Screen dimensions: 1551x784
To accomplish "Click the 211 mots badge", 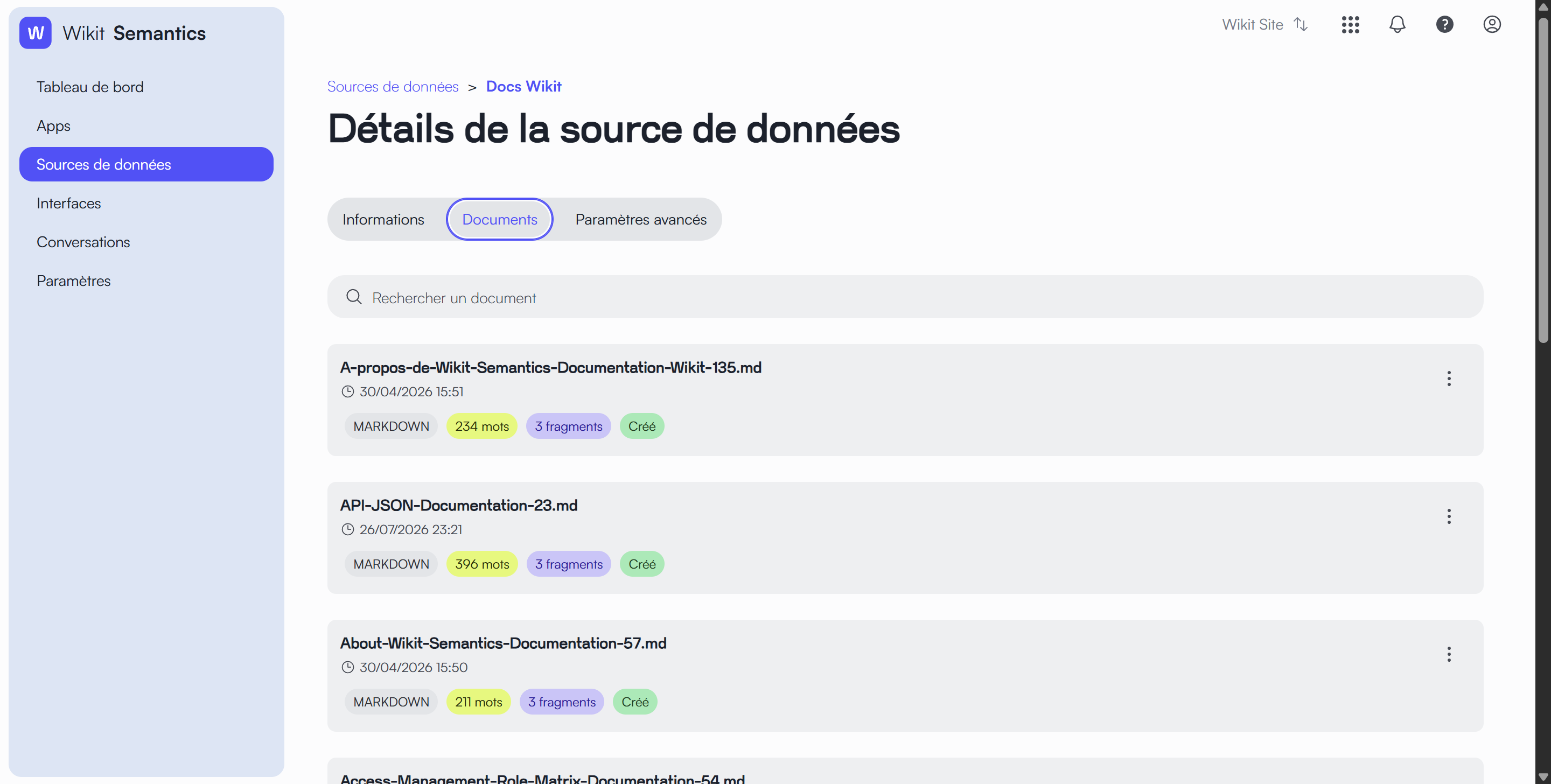I will pos(479,702).
